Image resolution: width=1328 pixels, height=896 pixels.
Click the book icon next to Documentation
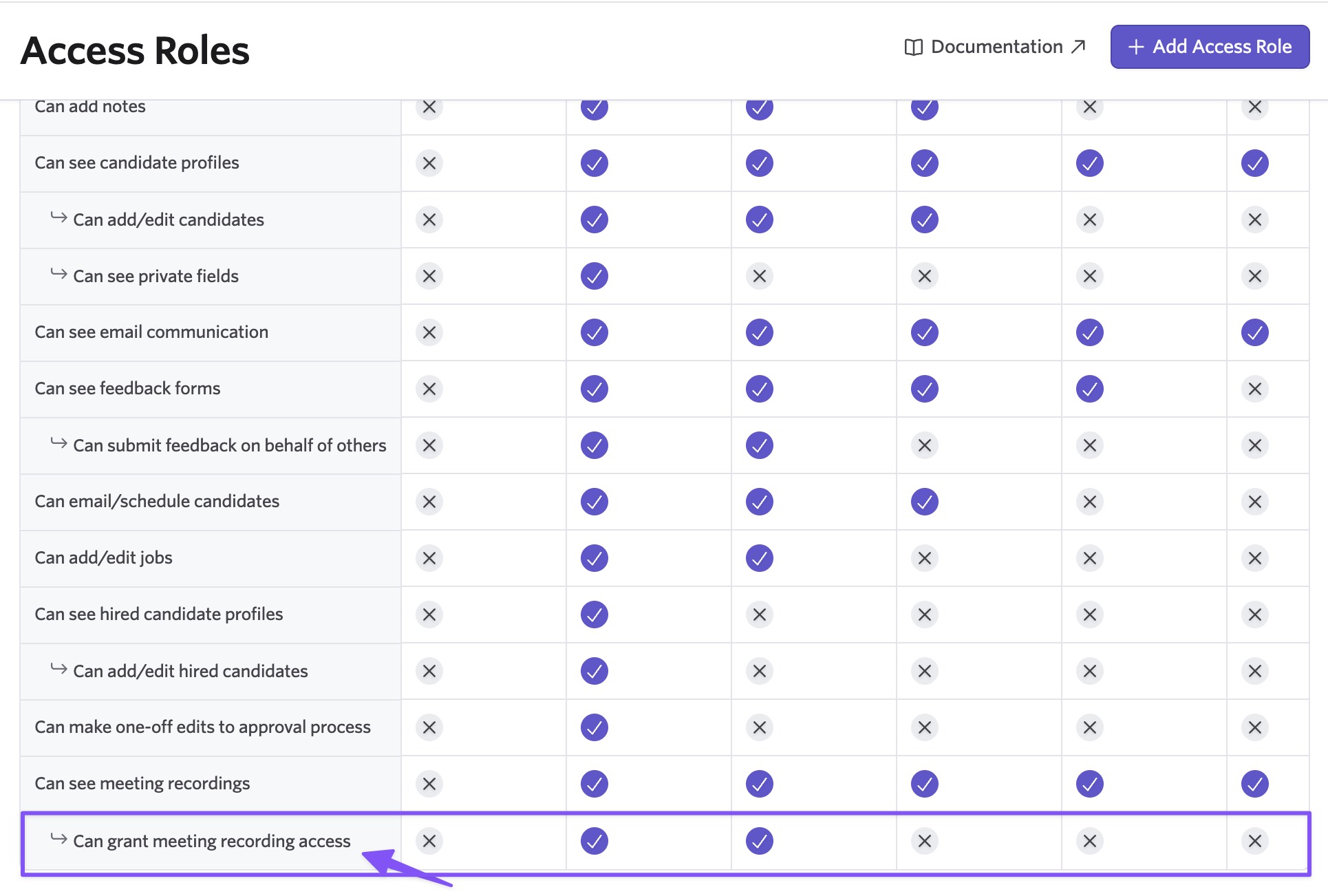point(913,47)
